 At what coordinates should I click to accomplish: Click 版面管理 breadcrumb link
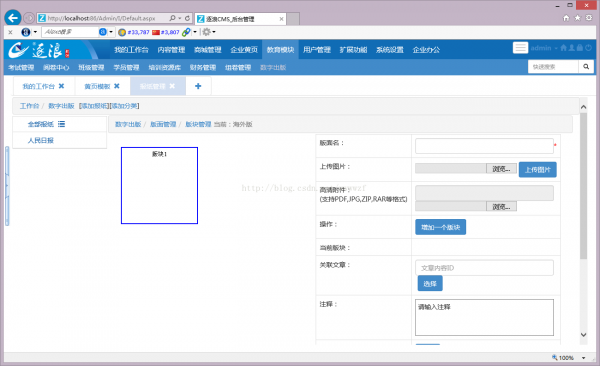click(163, 124)
